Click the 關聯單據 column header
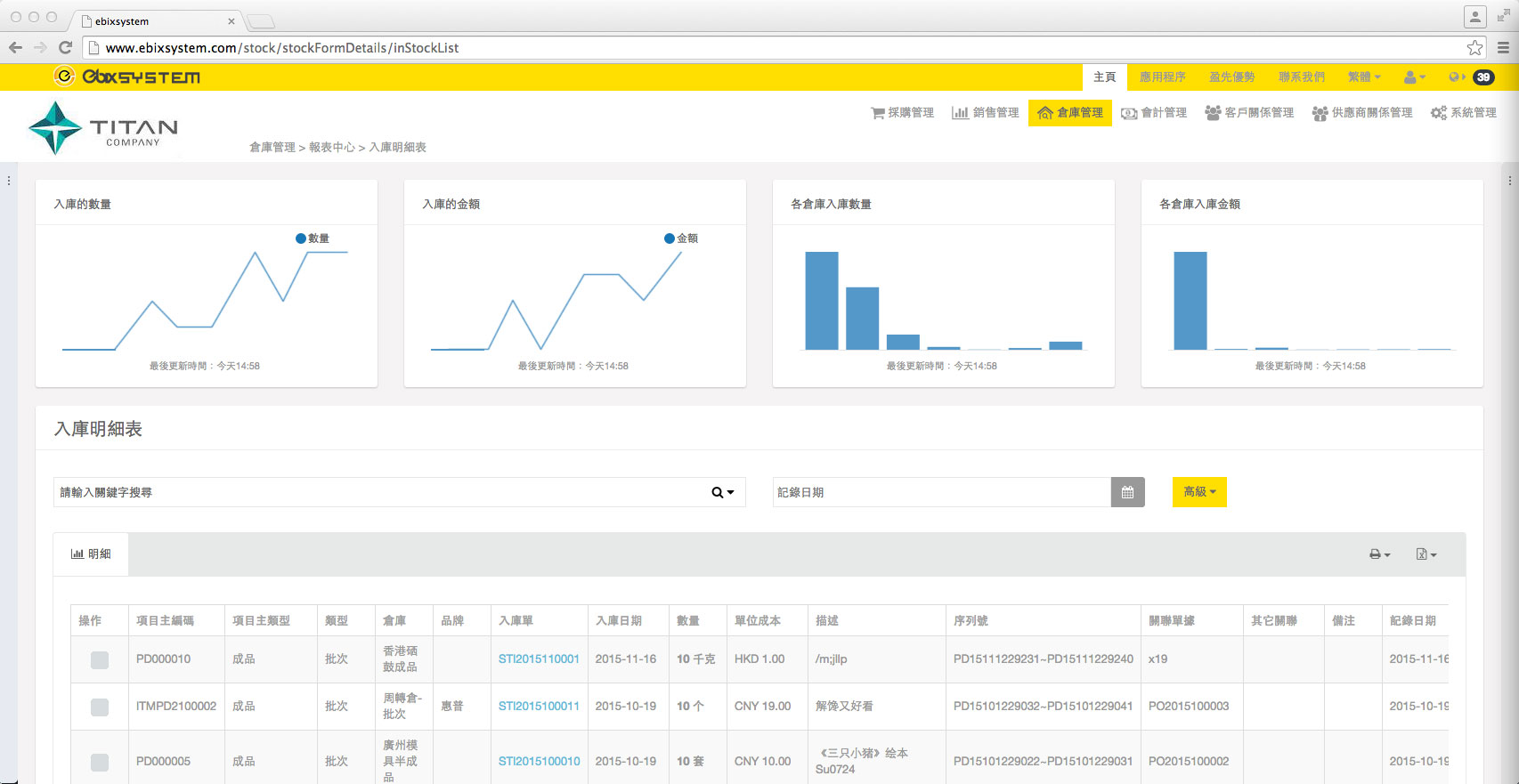The image size is (1519, 784). click(x=1191, y=620)
